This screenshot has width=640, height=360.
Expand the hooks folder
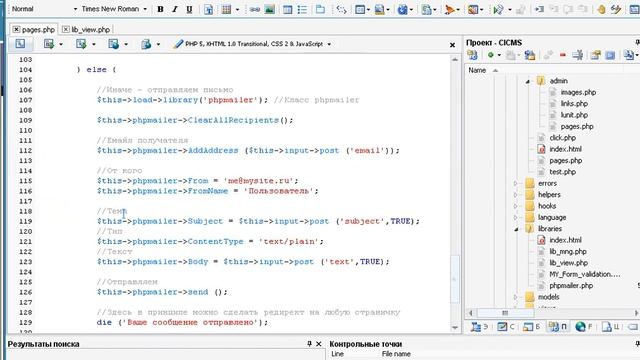coord(516,206)
